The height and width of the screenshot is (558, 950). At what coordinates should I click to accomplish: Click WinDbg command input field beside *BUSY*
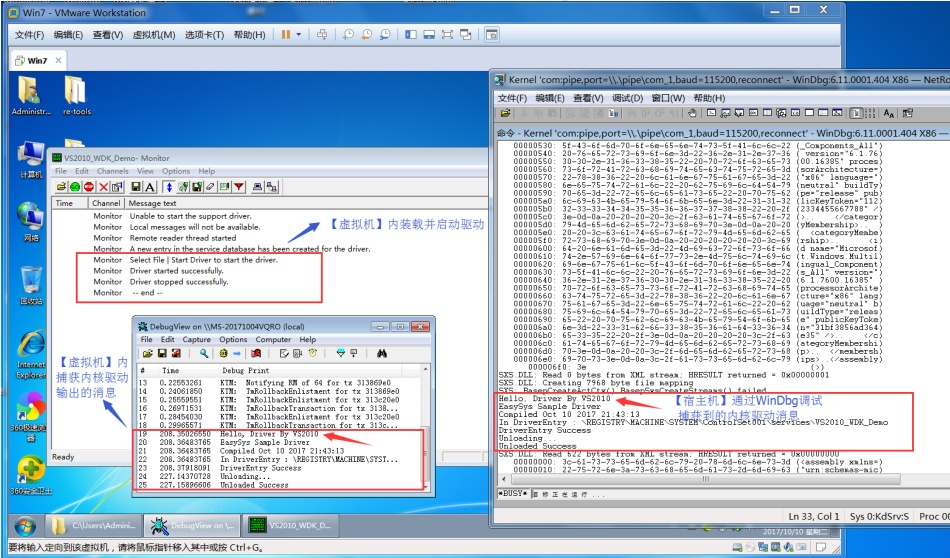[739, 494]
